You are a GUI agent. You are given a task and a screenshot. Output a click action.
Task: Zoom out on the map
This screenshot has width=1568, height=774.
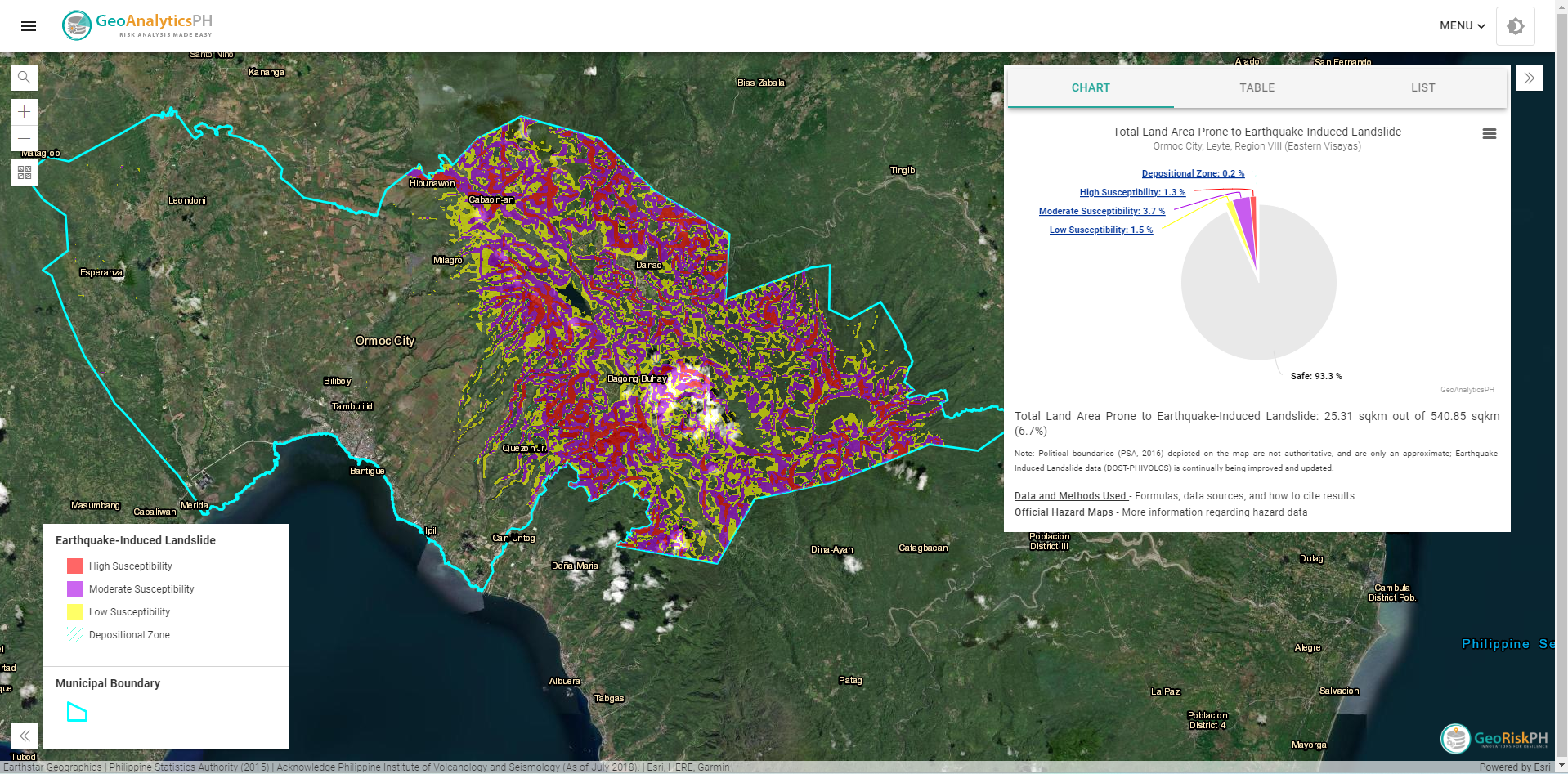click(x=25, y=138)
